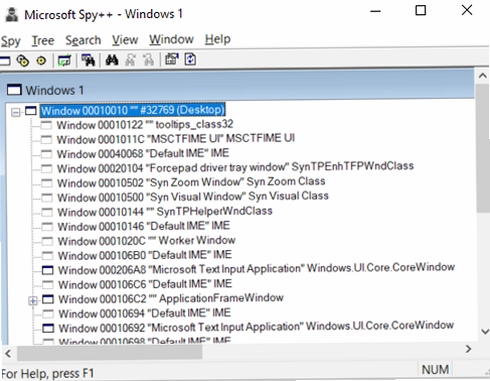Image resolution: width=490 pixels, height=381 pixels.
Task: Select Window 00010144 SynTPHelperWndClass
Action: pos(165,211)
